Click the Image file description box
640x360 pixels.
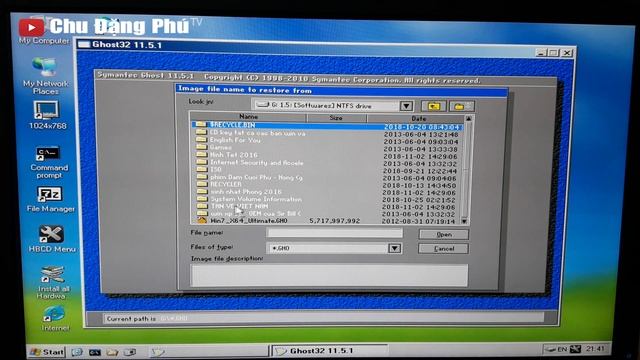click(x=329, y=275)
